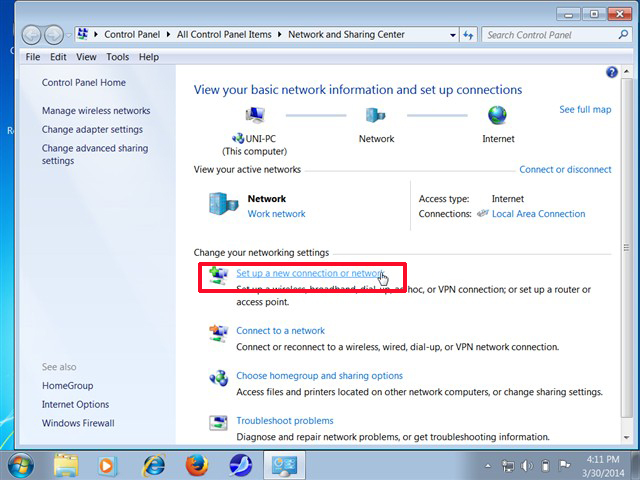Click the Control Panel icon in the address bar
Viewport: 640px width, 480px height.
[83, 34]
